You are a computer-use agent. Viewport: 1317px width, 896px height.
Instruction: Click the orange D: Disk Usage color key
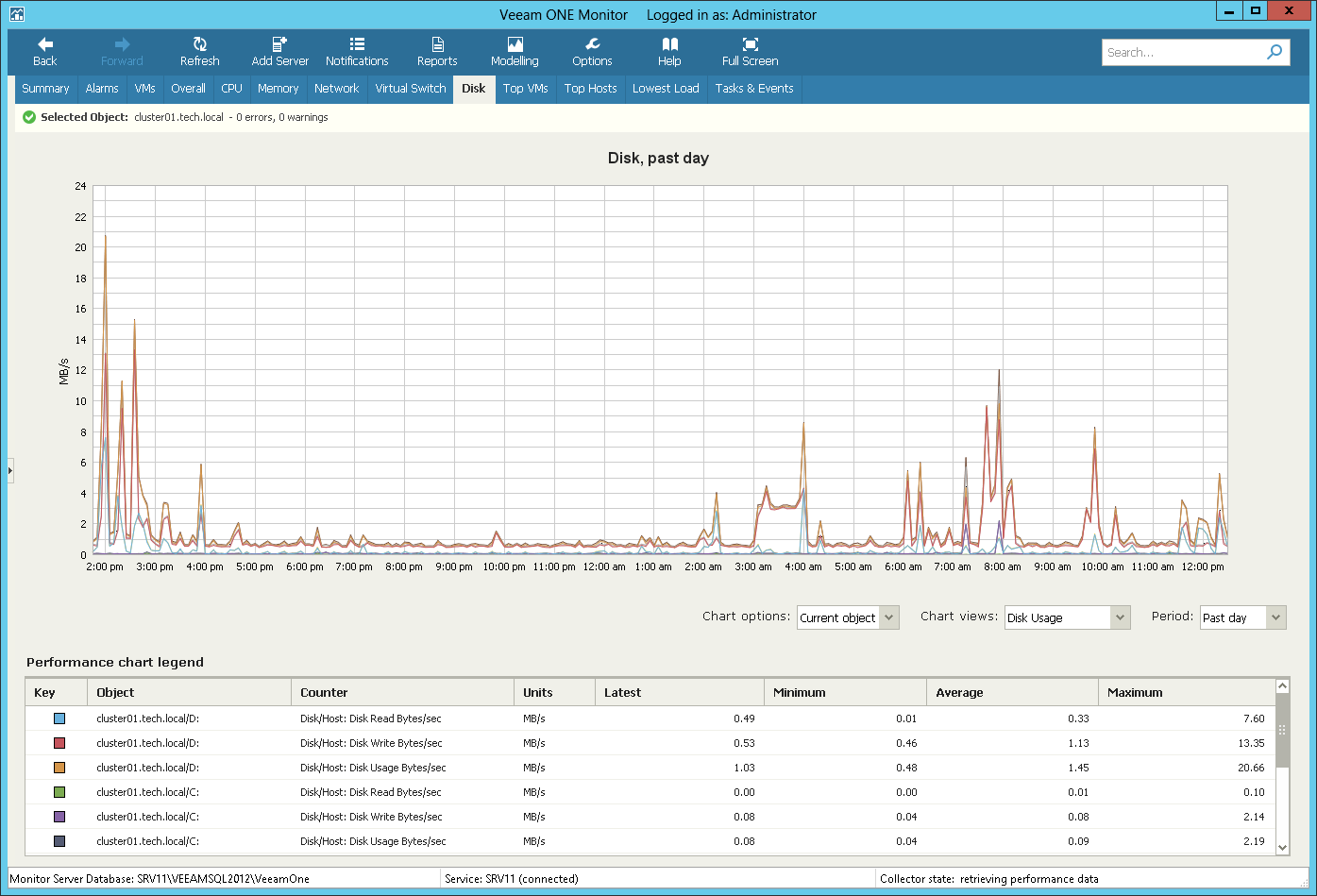pos(59,768)
